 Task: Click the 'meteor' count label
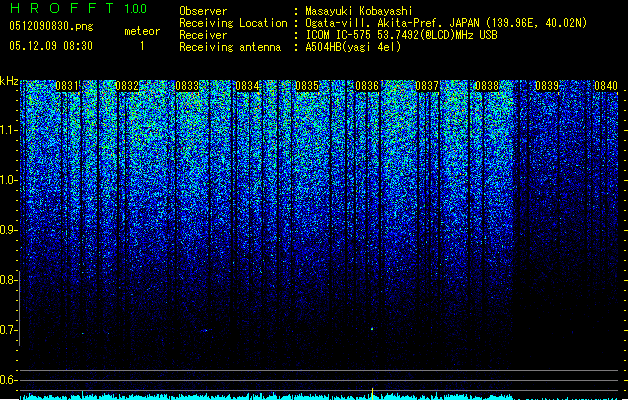pyautogui.click(x=142, y=31)
